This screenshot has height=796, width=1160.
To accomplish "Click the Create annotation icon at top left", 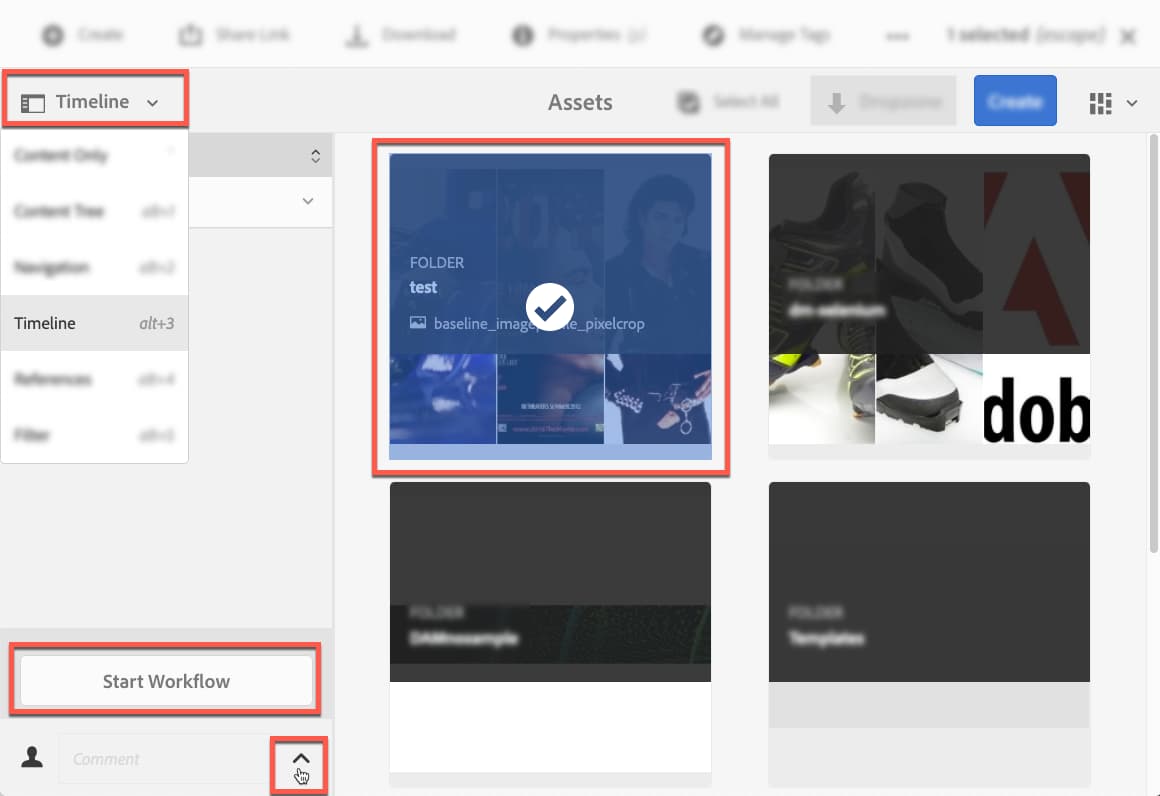I will pyautogui.click(x=50, y=34).
